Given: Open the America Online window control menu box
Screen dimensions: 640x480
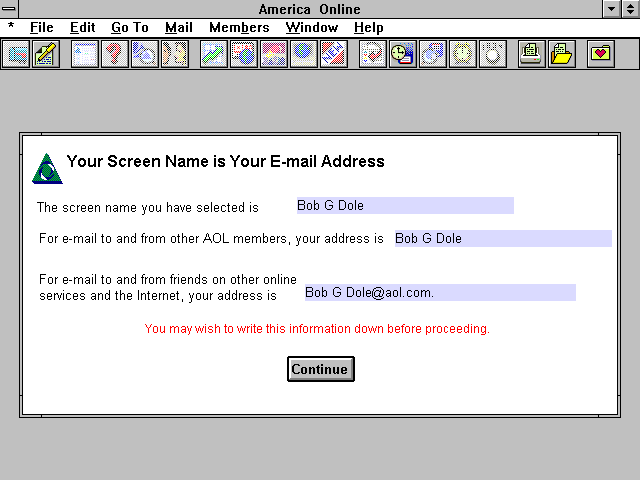Looking at the screenshot, I should click(9, 9).
